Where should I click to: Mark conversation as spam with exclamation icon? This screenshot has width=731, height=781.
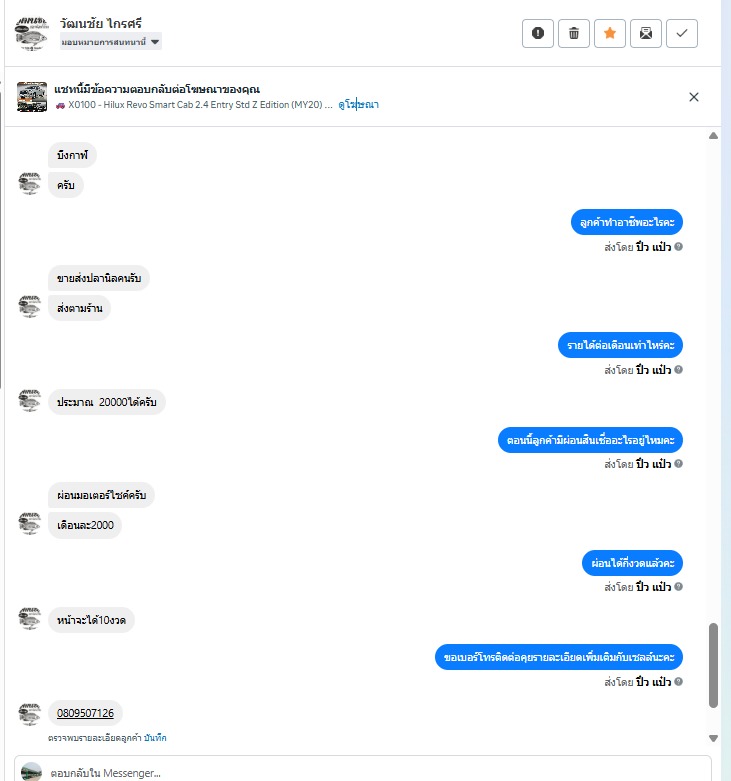tap(538, 33)
